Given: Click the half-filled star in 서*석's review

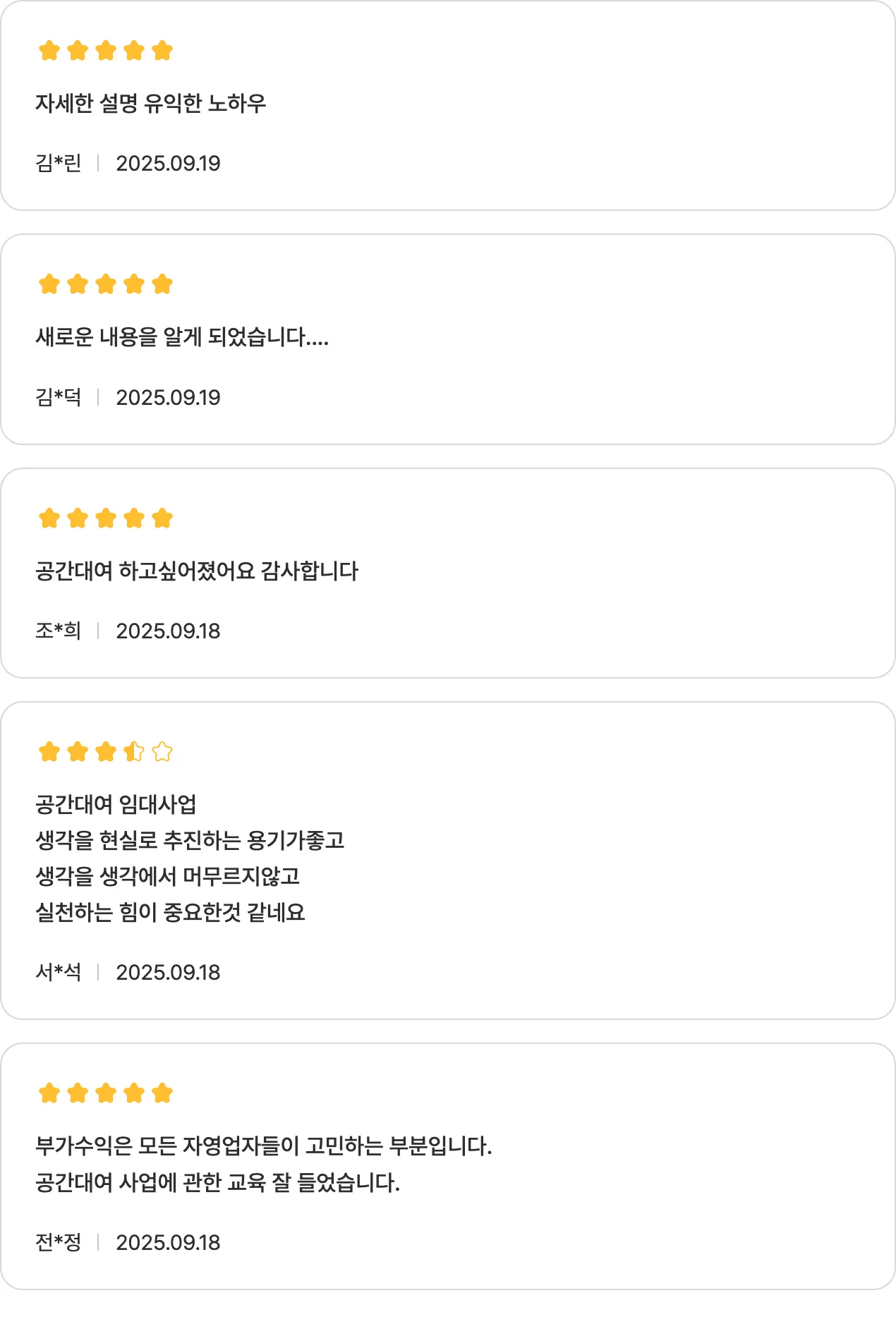Looking at the screenshot, I should [x=134, y=752].
